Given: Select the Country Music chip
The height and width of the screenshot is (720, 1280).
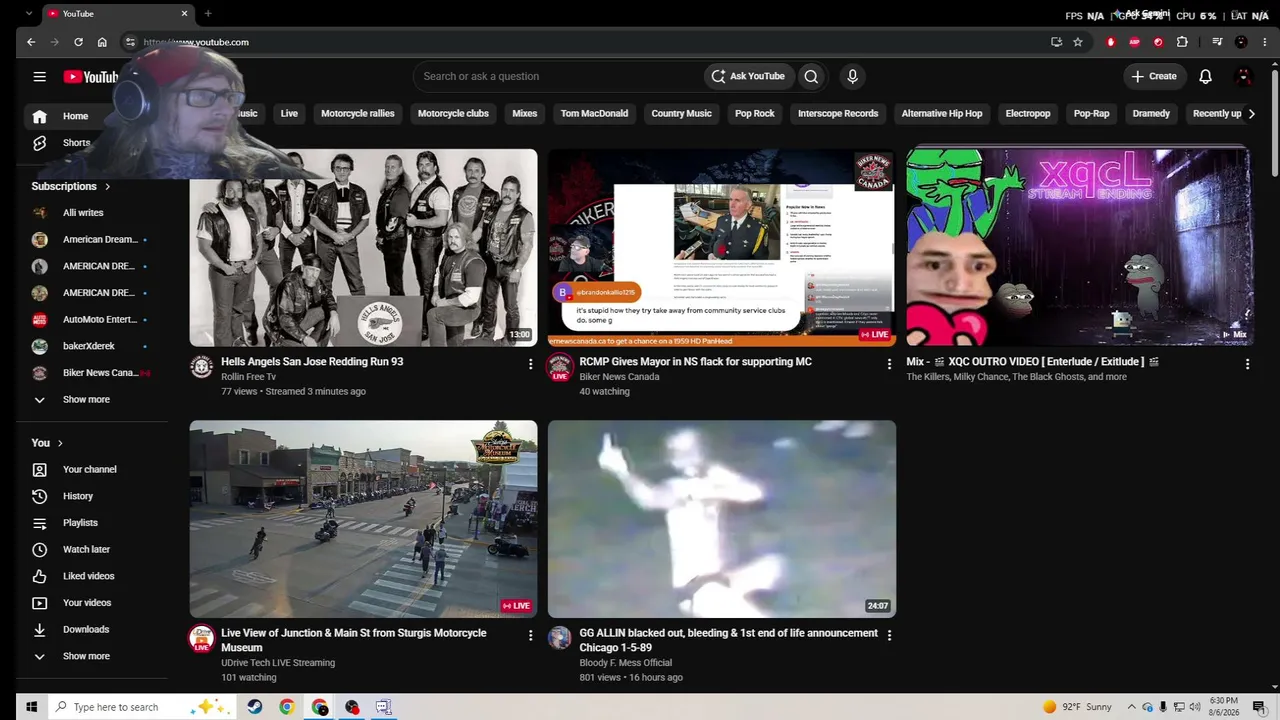Looking at the screenshot, I should [x=681, y=114].
